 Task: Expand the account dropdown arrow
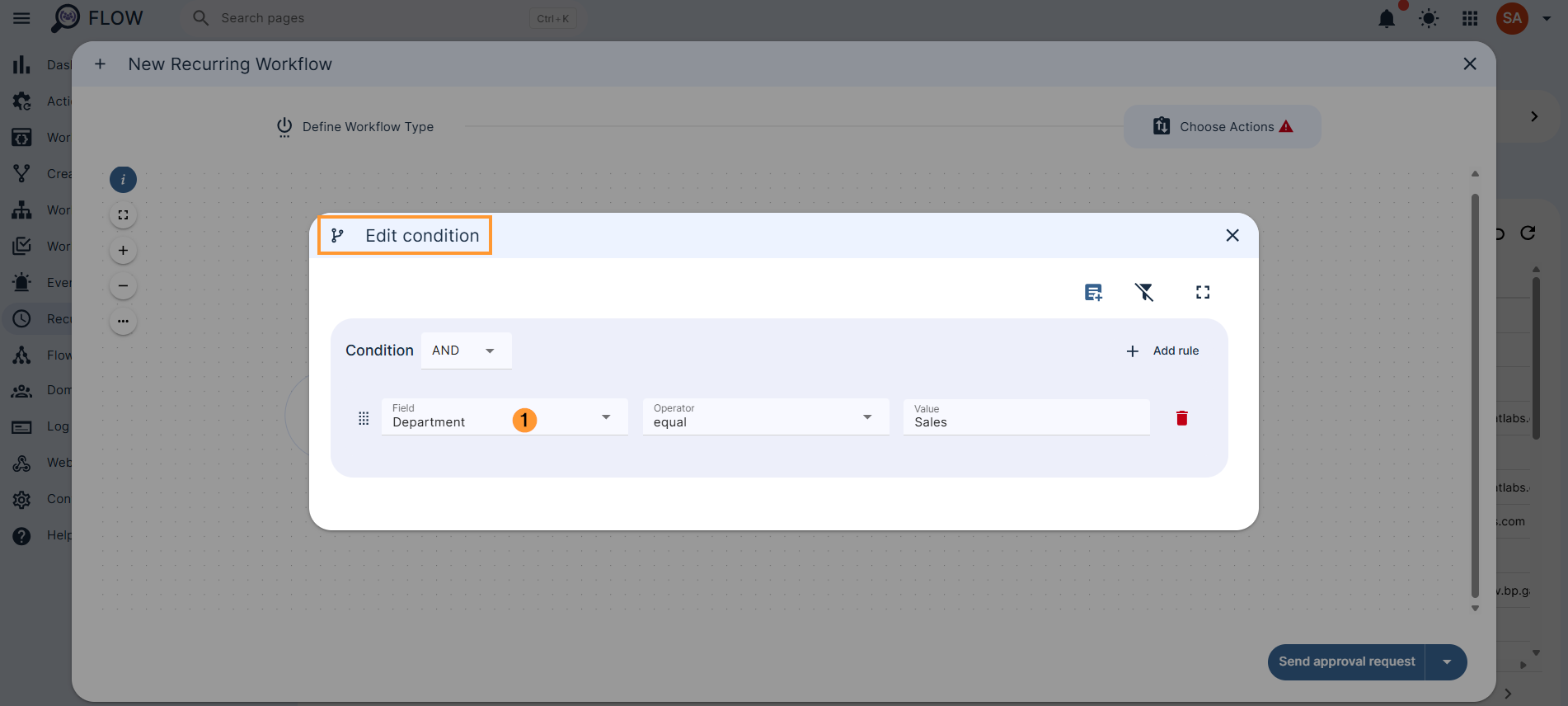click(1547, 18)
